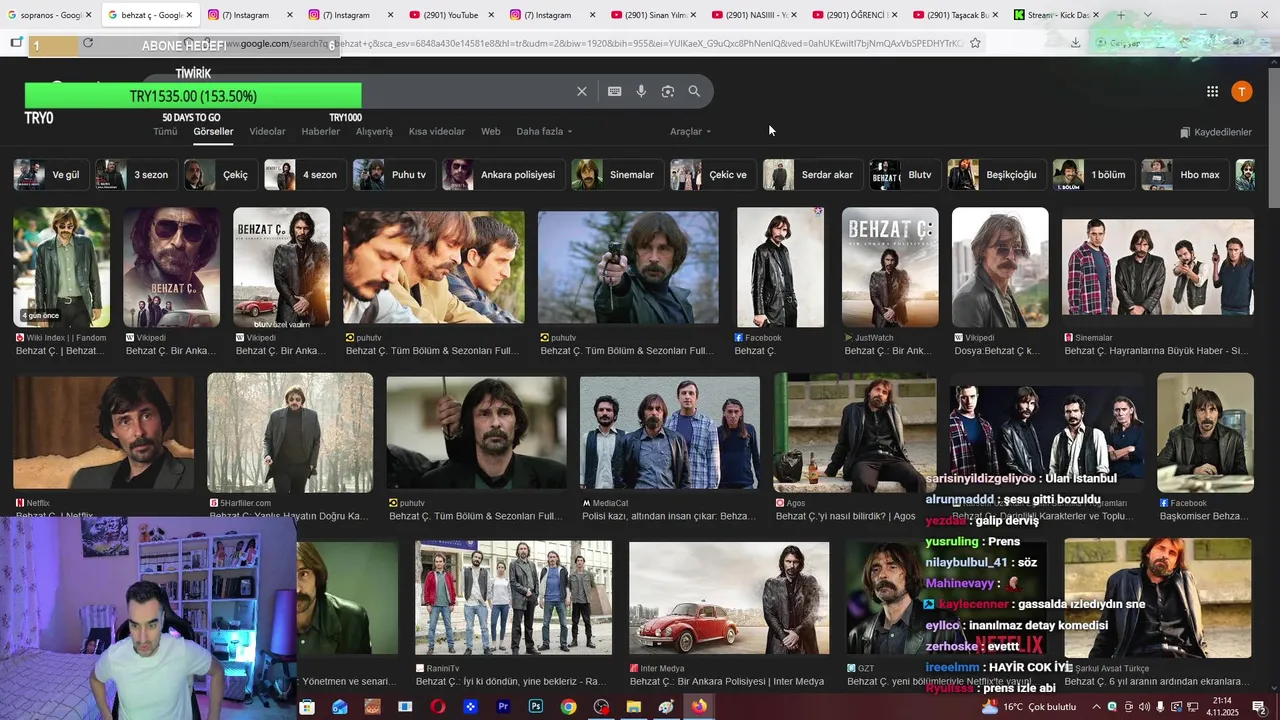
Task: Open Opera browser from the taskbar
Action: tap(438, 707)
